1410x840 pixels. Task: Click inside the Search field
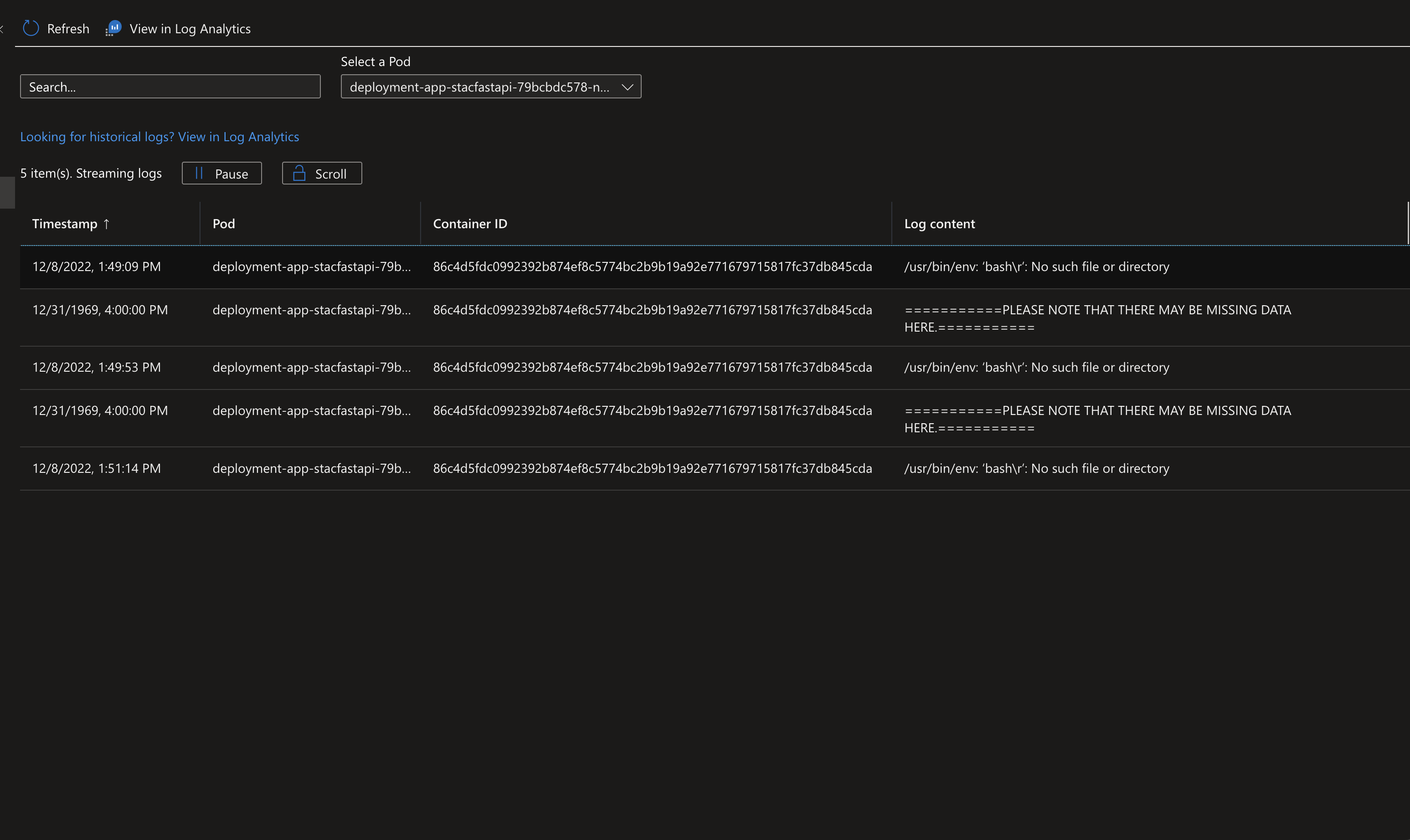170,87
